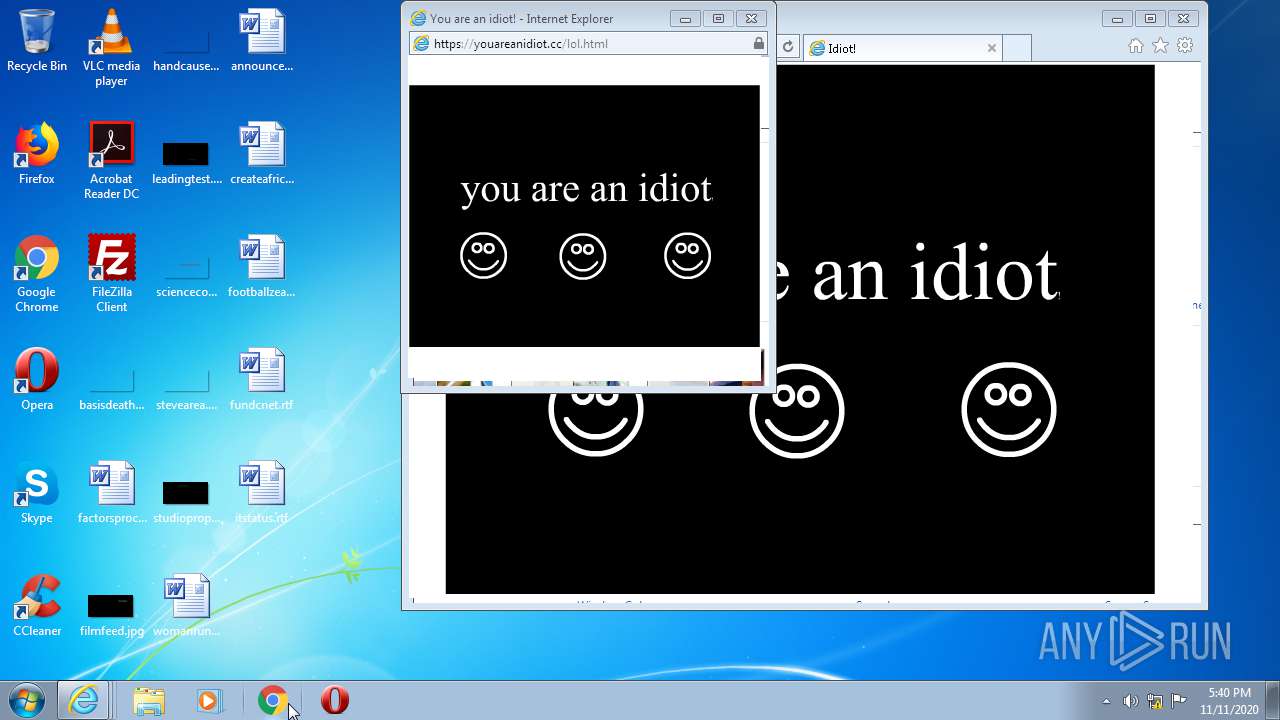Click the Windows Start button

click(x=27, y=700)
